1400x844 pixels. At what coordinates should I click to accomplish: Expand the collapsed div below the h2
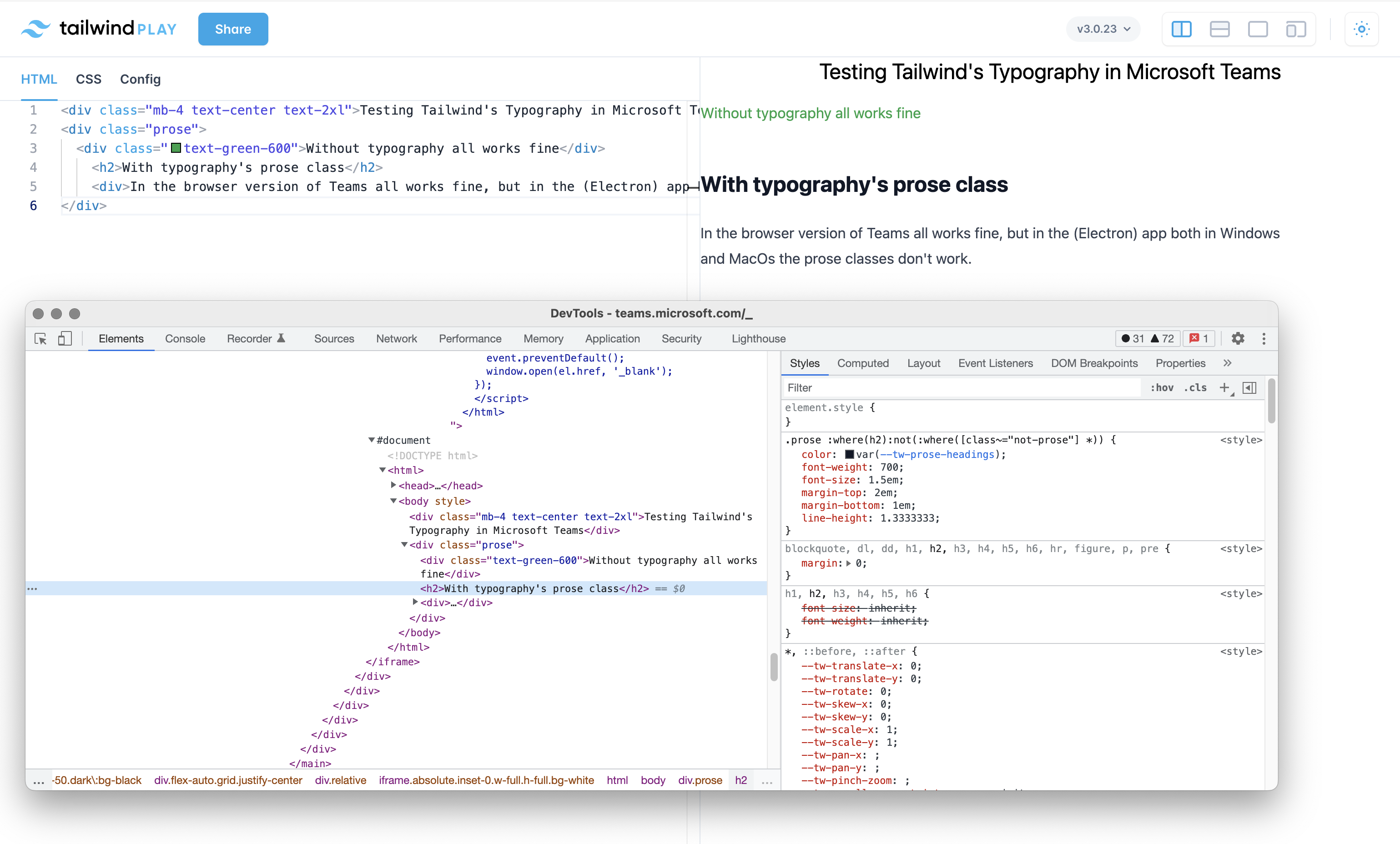415,602
